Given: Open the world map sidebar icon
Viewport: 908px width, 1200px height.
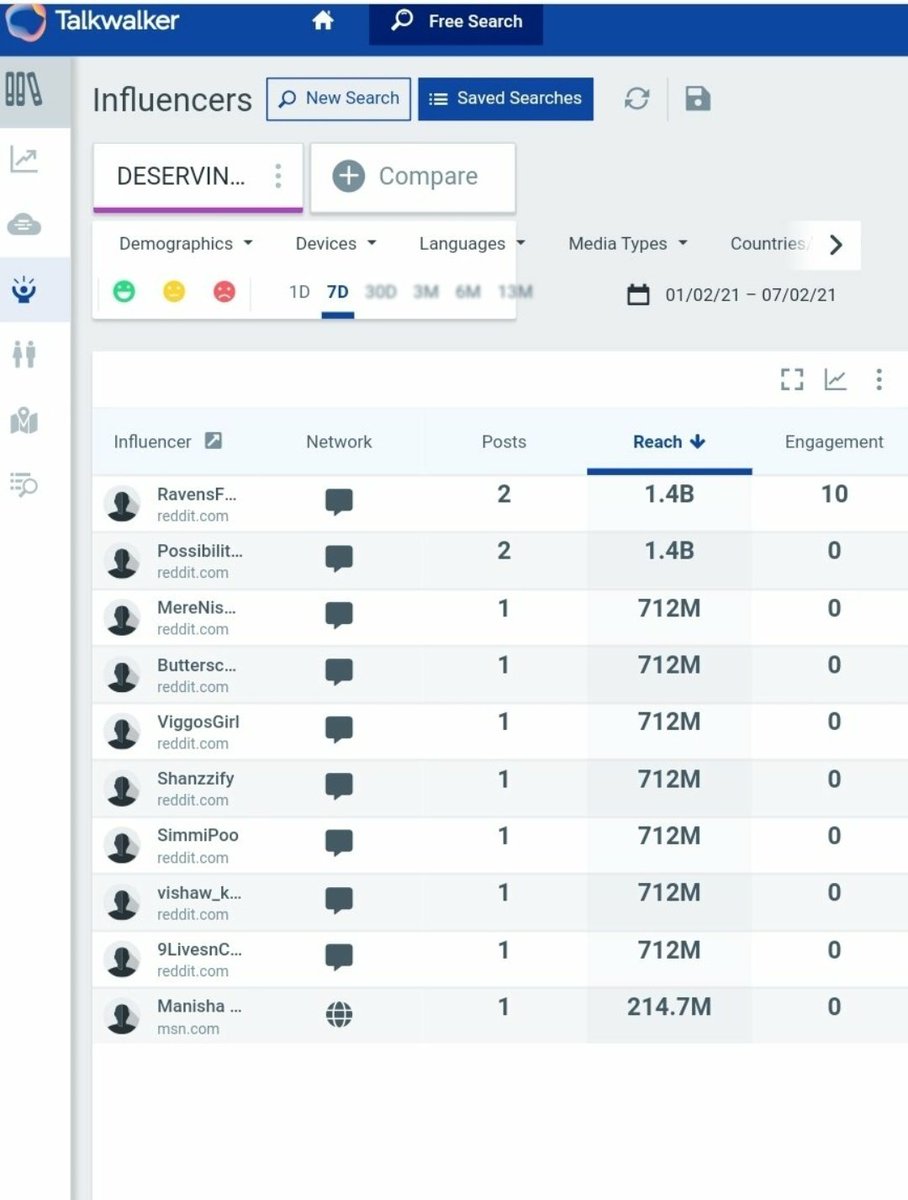Looking at the screenshot, I should tap(24, 421).
